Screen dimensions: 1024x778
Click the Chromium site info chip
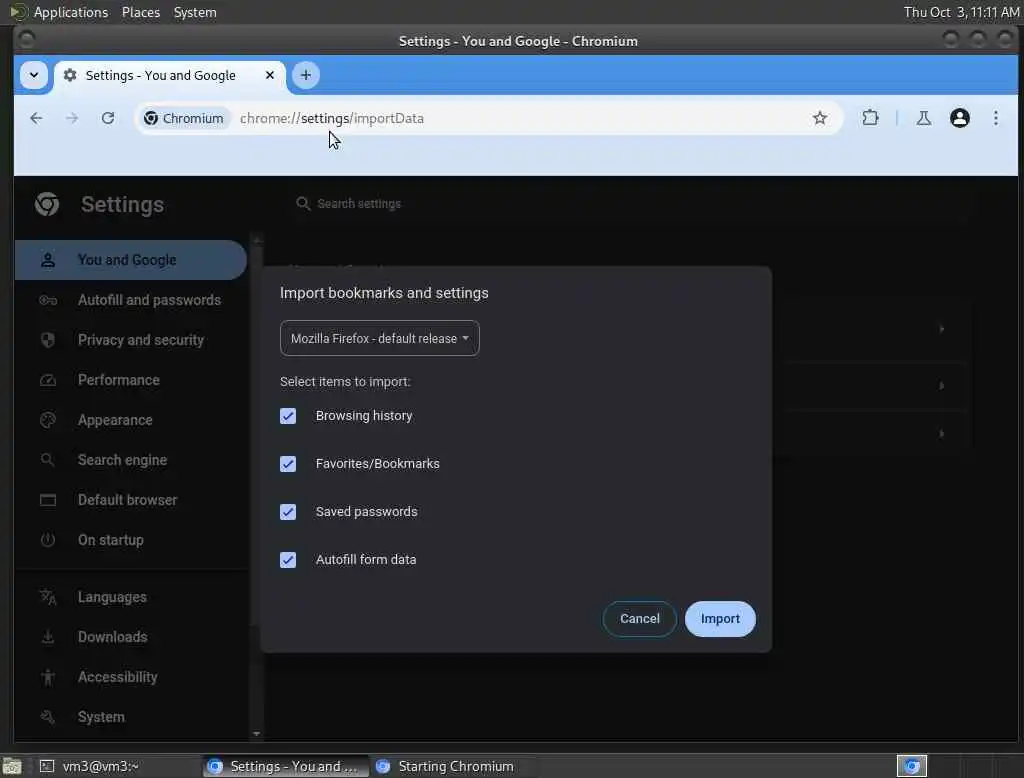pos(184,118)
